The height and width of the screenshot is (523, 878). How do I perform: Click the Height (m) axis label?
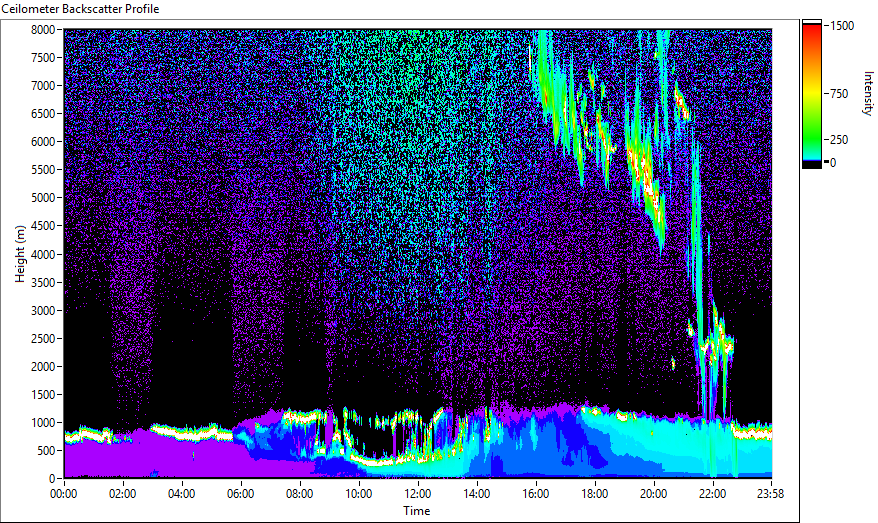(20, 254)
